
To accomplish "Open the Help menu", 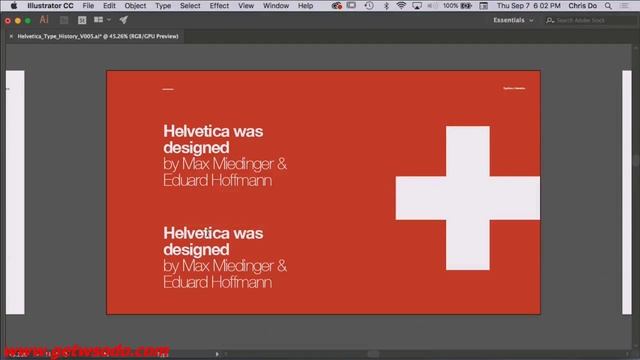I will click(x=305, y=6).
